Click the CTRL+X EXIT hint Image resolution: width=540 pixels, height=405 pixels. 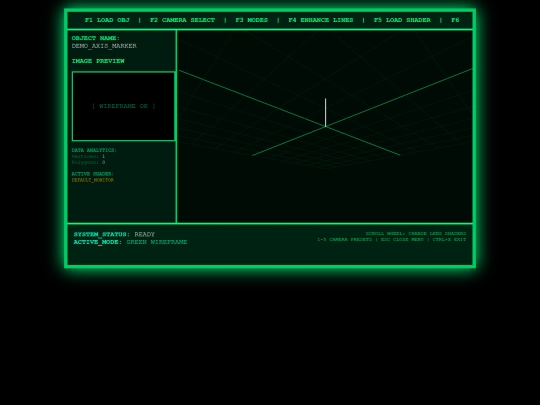tap(449, 239)
